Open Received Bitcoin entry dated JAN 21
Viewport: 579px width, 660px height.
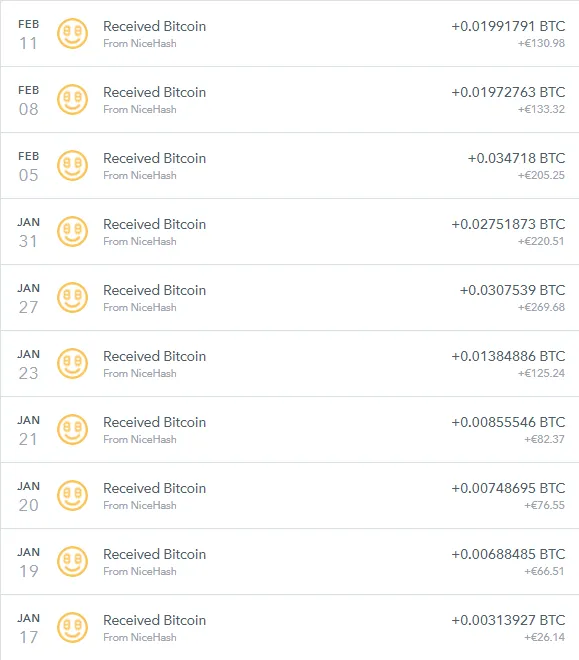(154, 422)
